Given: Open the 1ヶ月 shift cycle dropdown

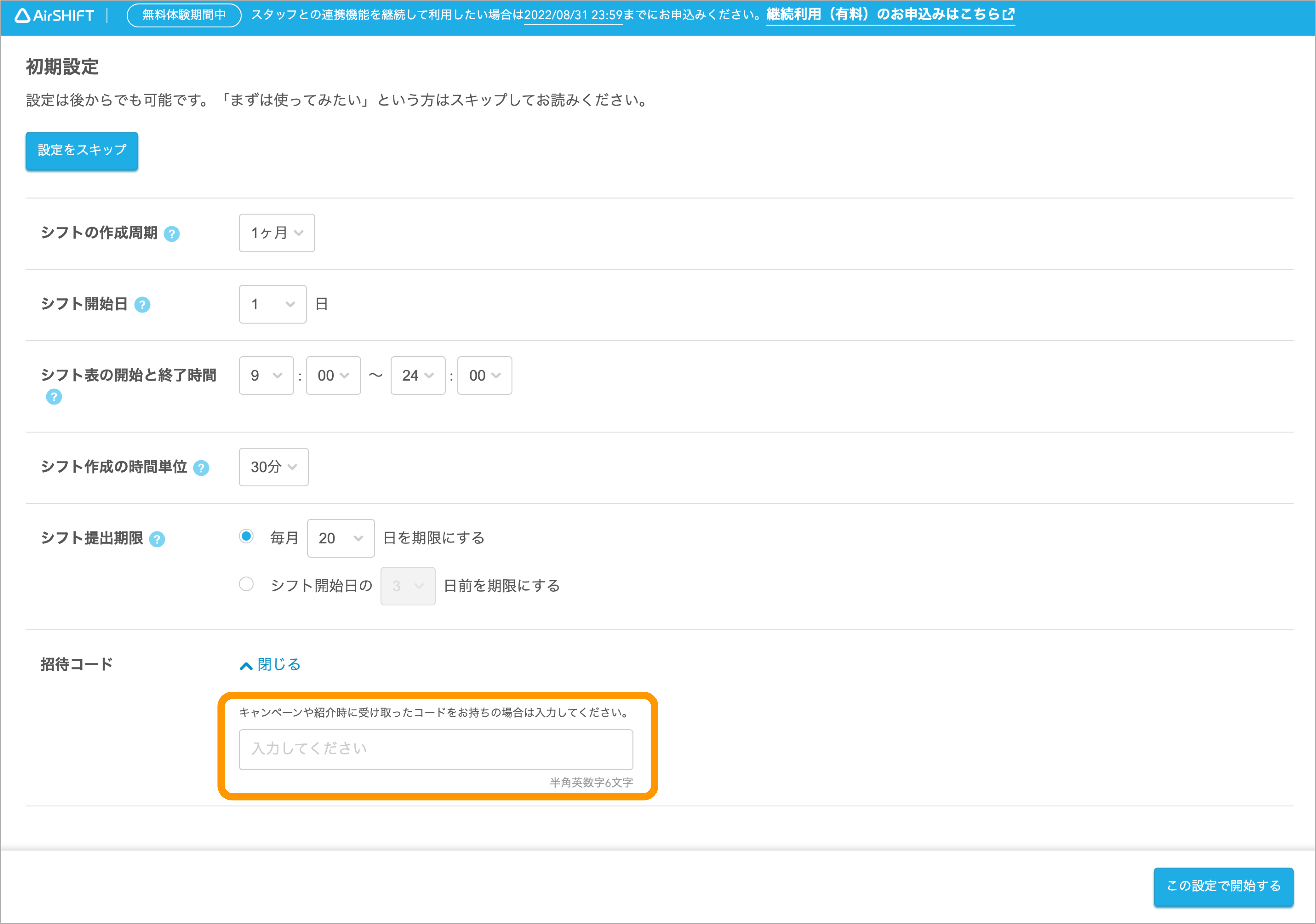Looking at the screenshot, I should [277, 233].
